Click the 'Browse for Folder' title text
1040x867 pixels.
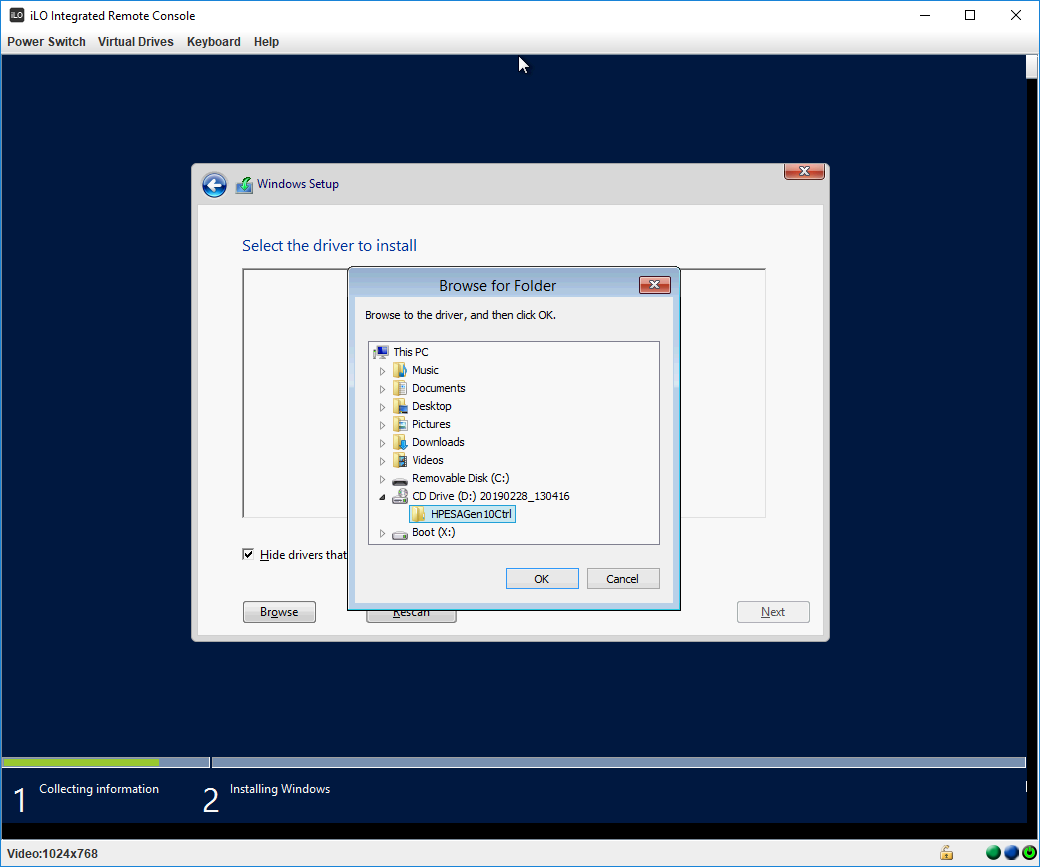point(497,285)
